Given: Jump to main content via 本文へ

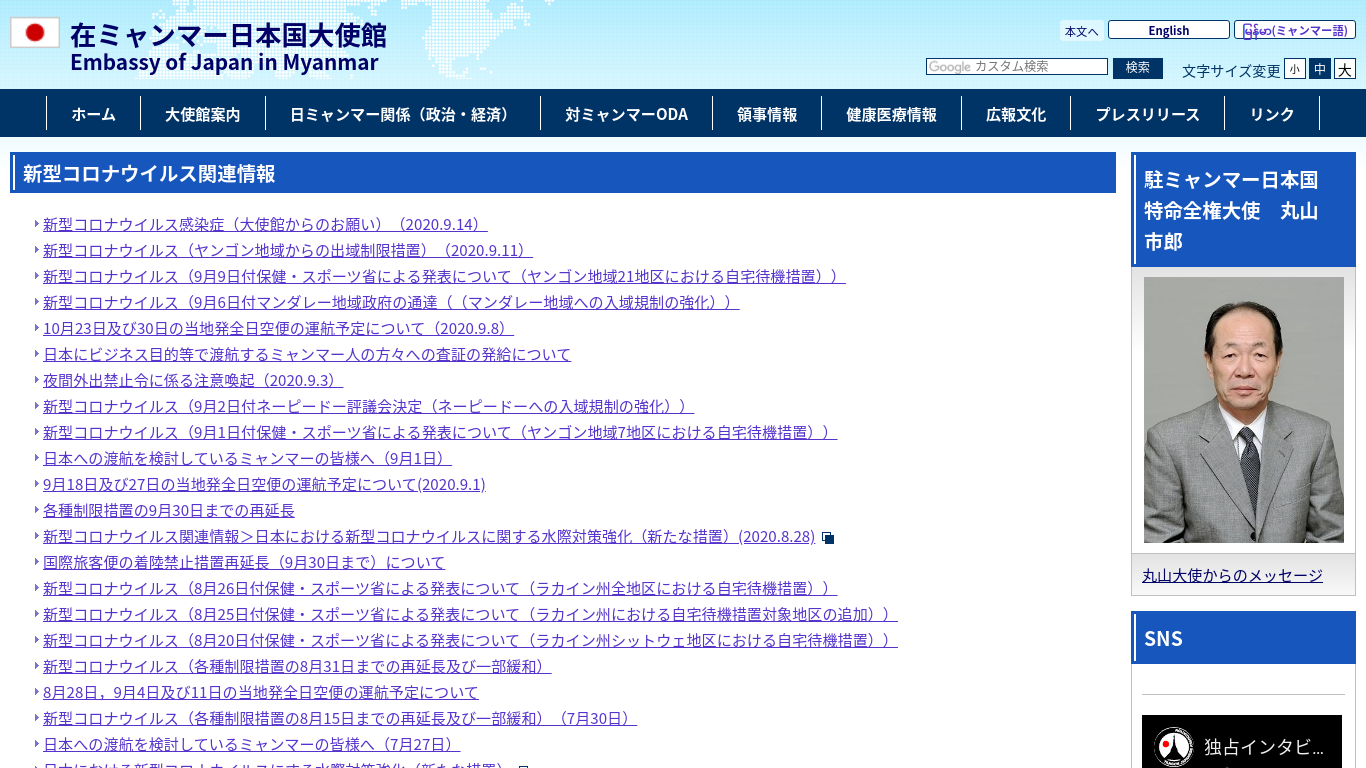Looking at the screenshot, I should click(1082, 31).
